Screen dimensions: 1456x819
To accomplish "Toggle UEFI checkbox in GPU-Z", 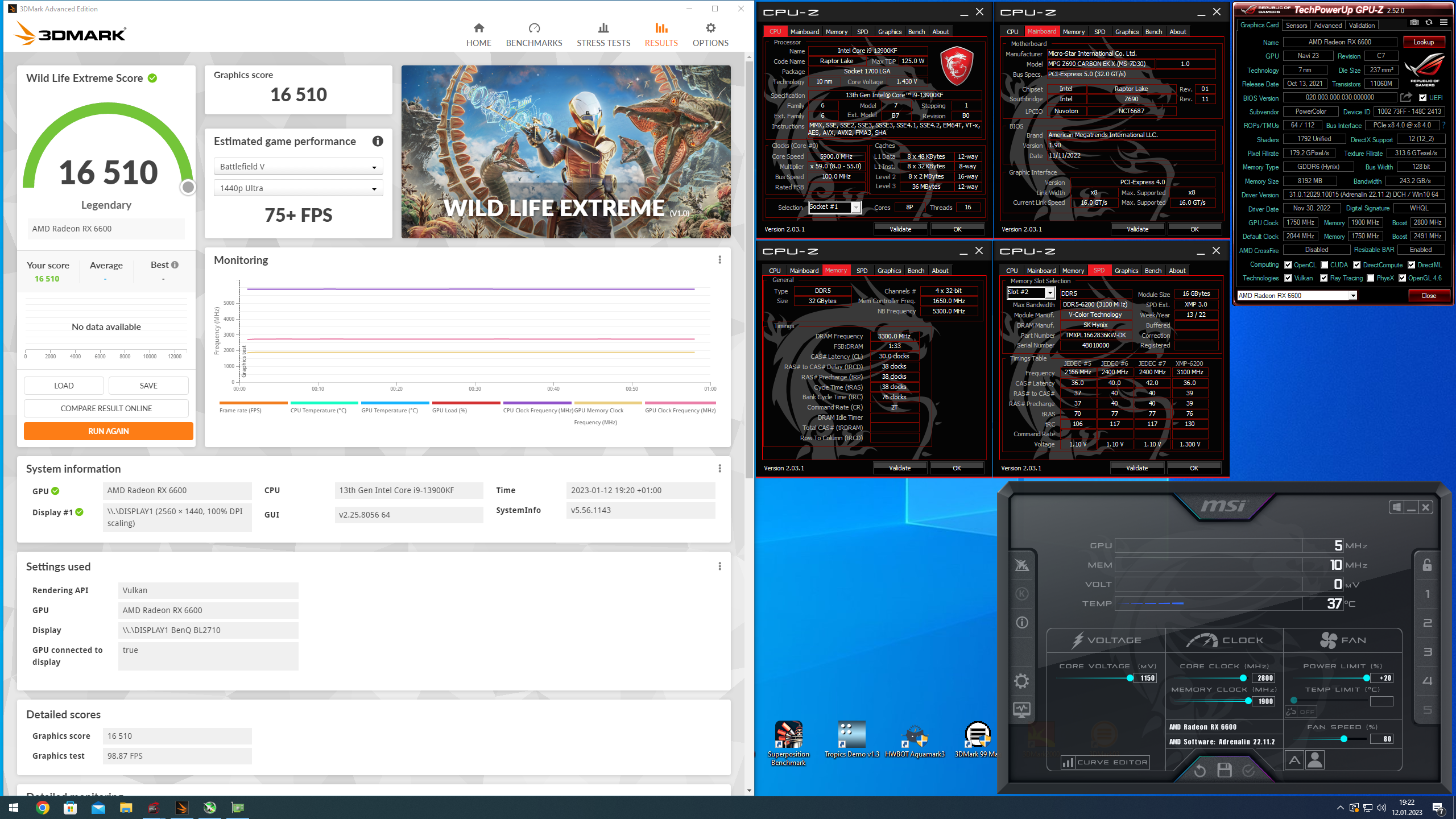I will click(x=1422, y=98).
